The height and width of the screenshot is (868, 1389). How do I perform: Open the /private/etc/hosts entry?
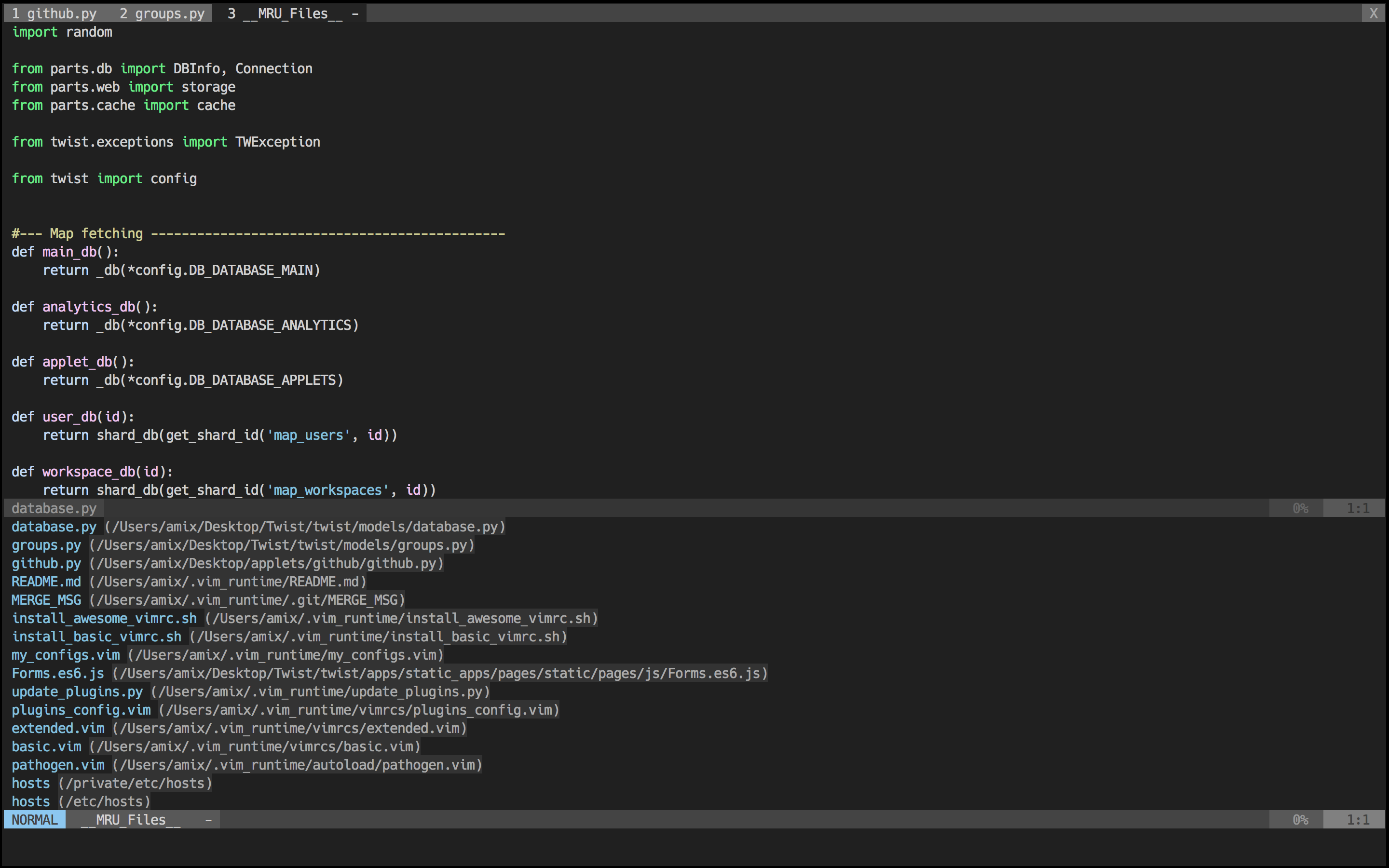(112, 784)
